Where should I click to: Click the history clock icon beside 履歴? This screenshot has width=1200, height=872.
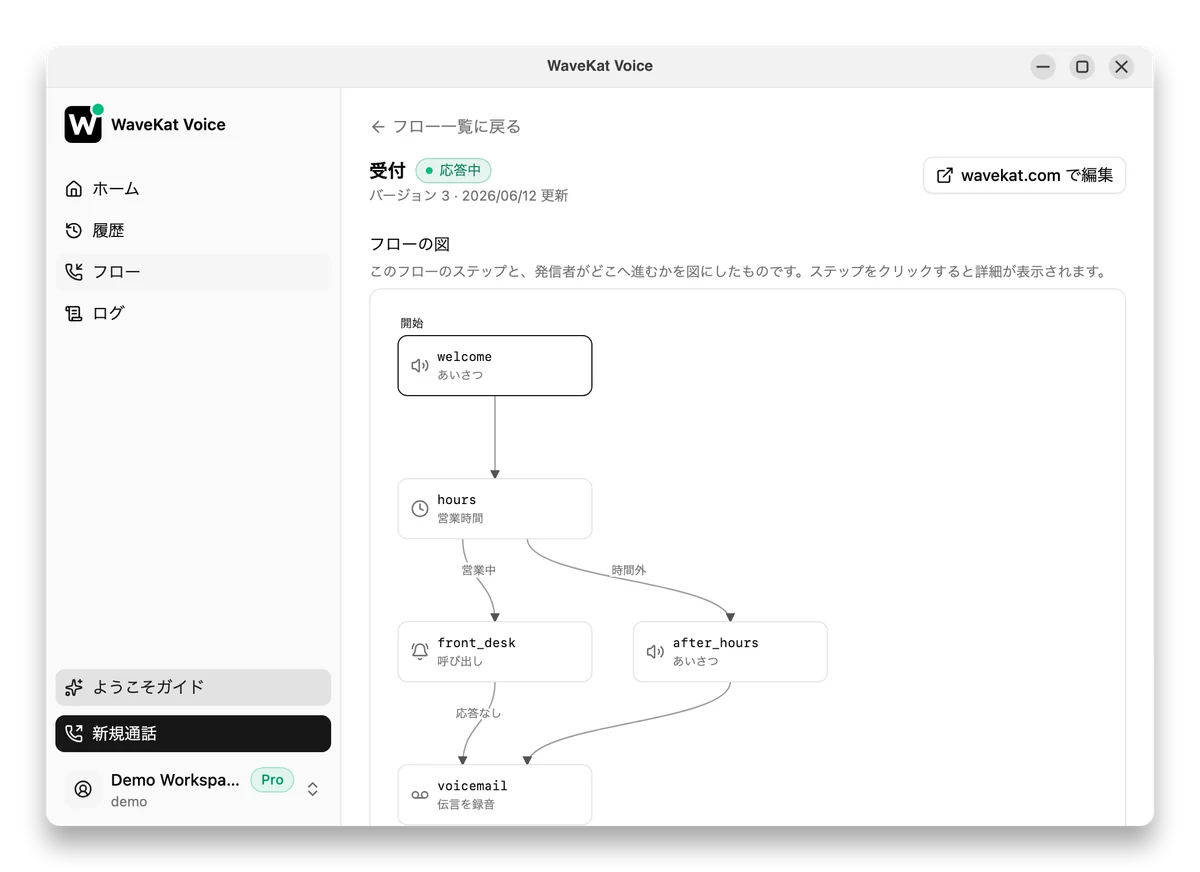74,230
